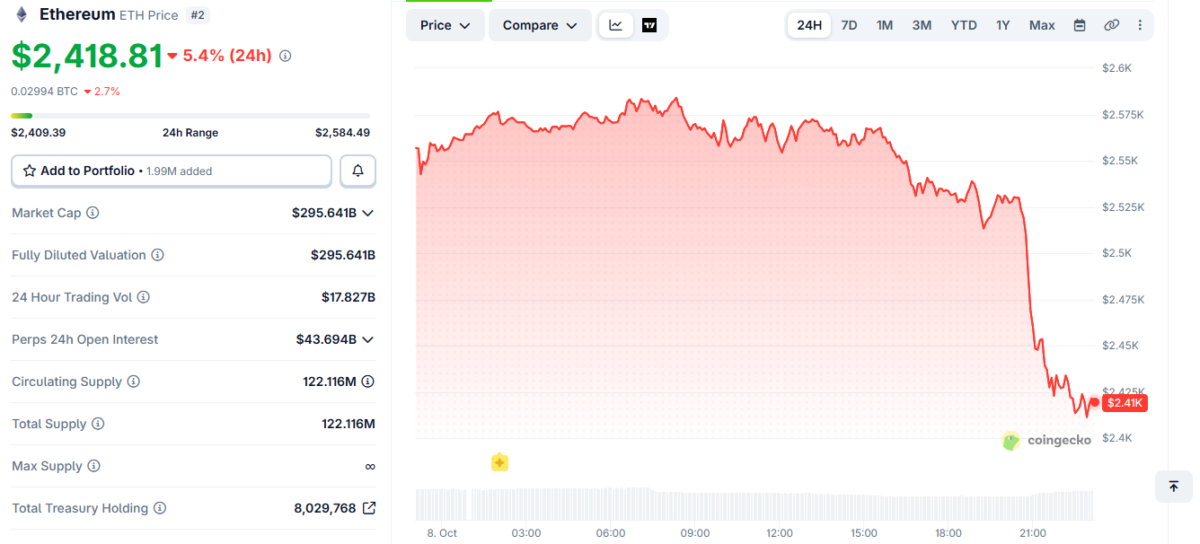
Task: Open the Price dropdown
Action: click(x=445, y=25)
